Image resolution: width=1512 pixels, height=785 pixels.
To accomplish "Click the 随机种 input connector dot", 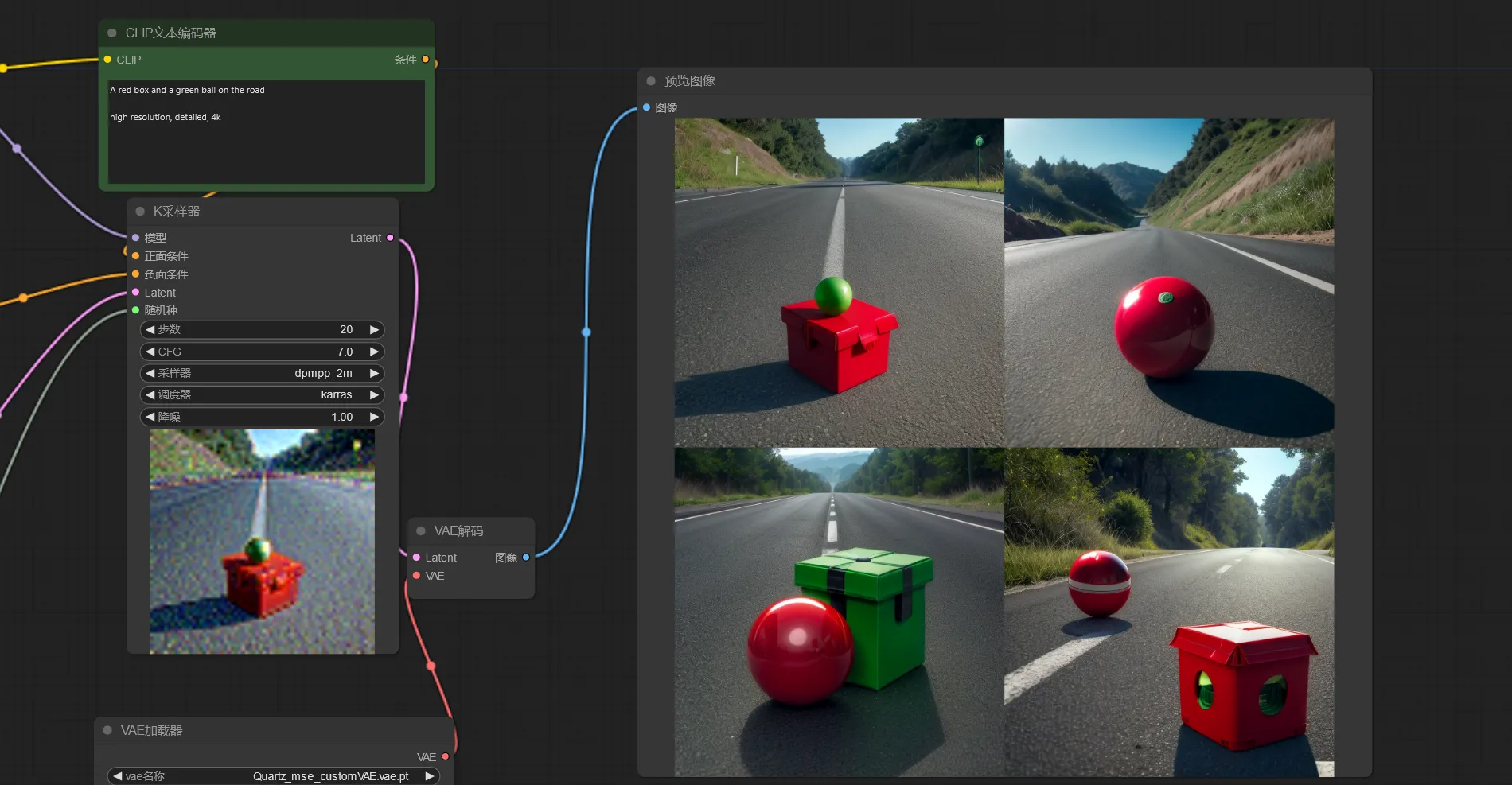I will 135,310.
